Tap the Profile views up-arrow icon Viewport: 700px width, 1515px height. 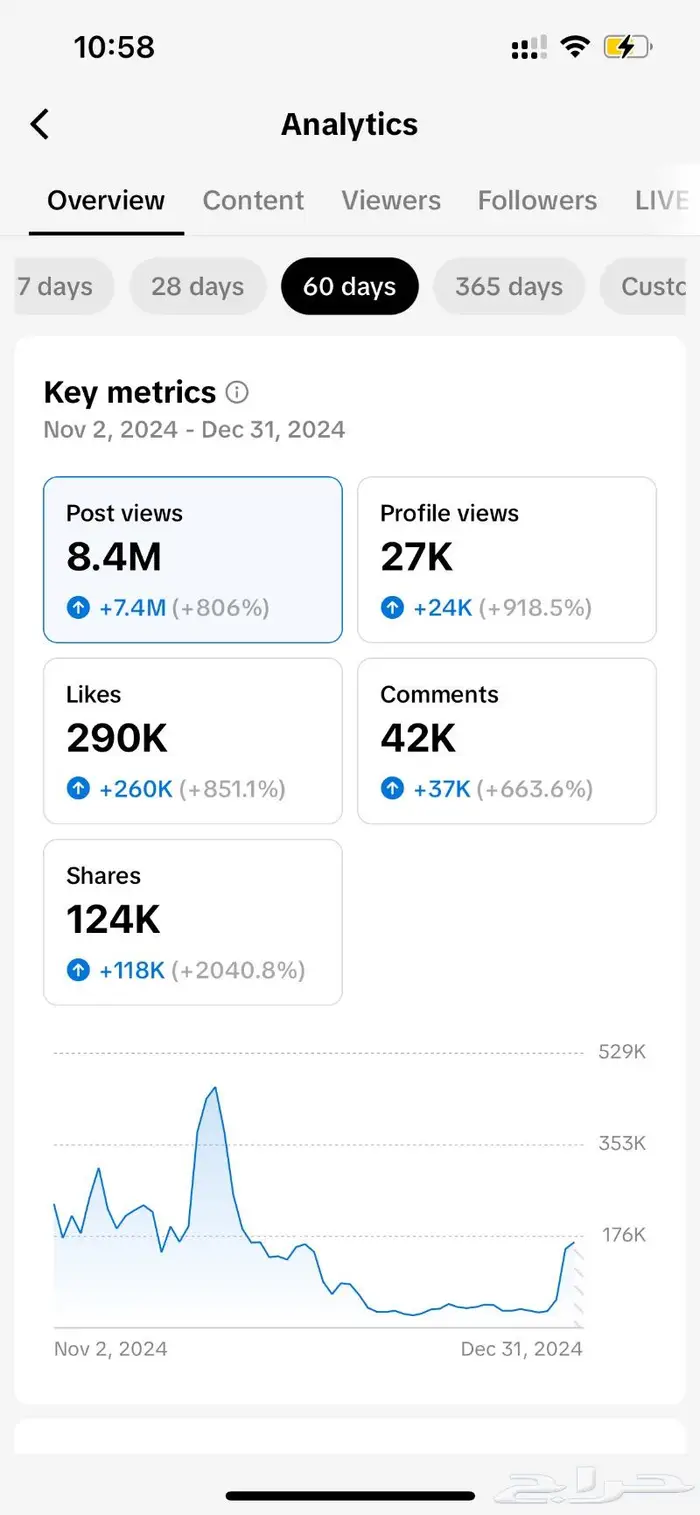coord(392,607)
